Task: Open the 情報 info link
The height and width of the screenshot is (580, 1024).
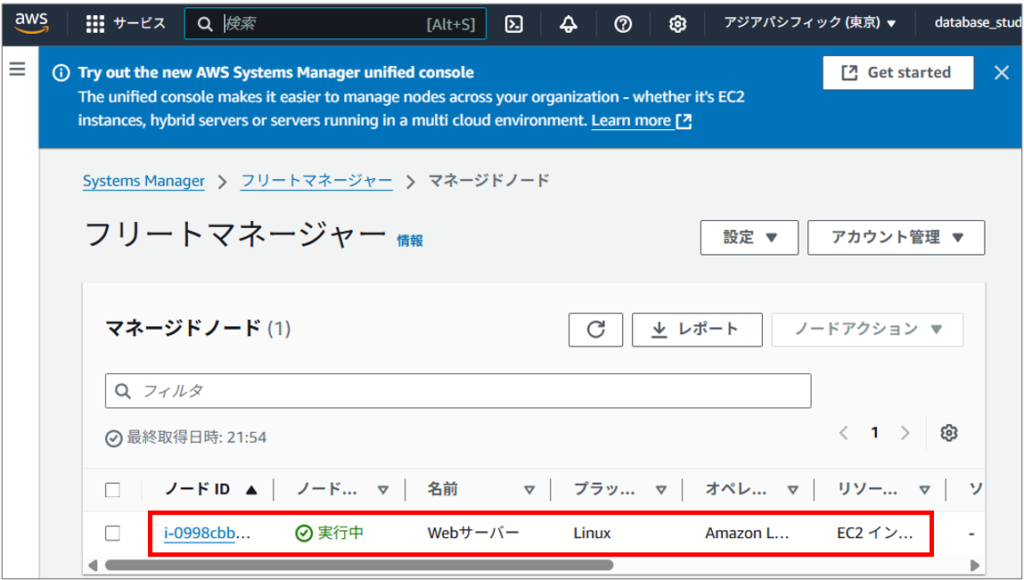Action: [409, 240]
